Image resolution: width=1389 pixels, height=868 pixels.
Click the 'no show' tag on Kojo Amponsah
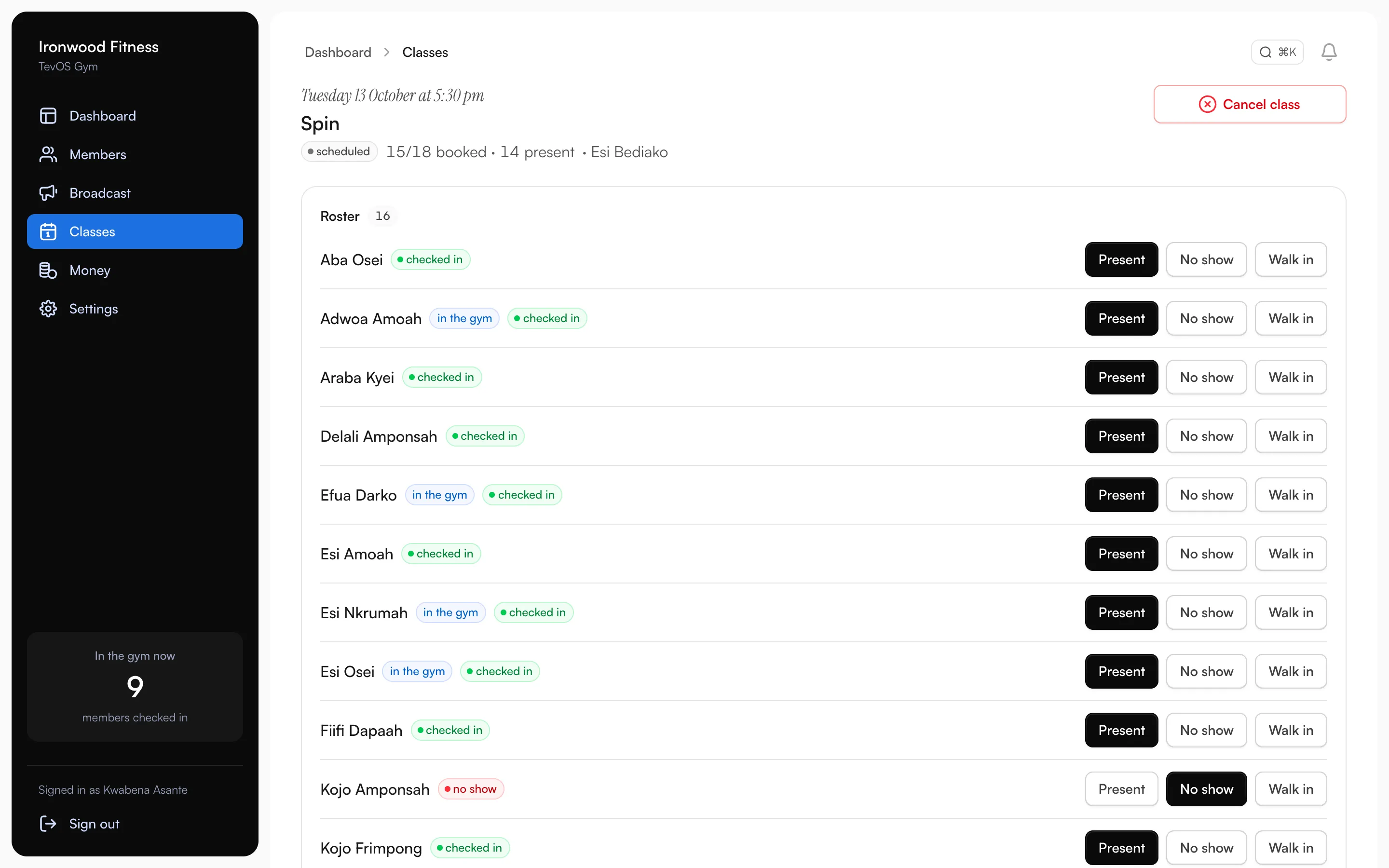click(x=471, y=789)
